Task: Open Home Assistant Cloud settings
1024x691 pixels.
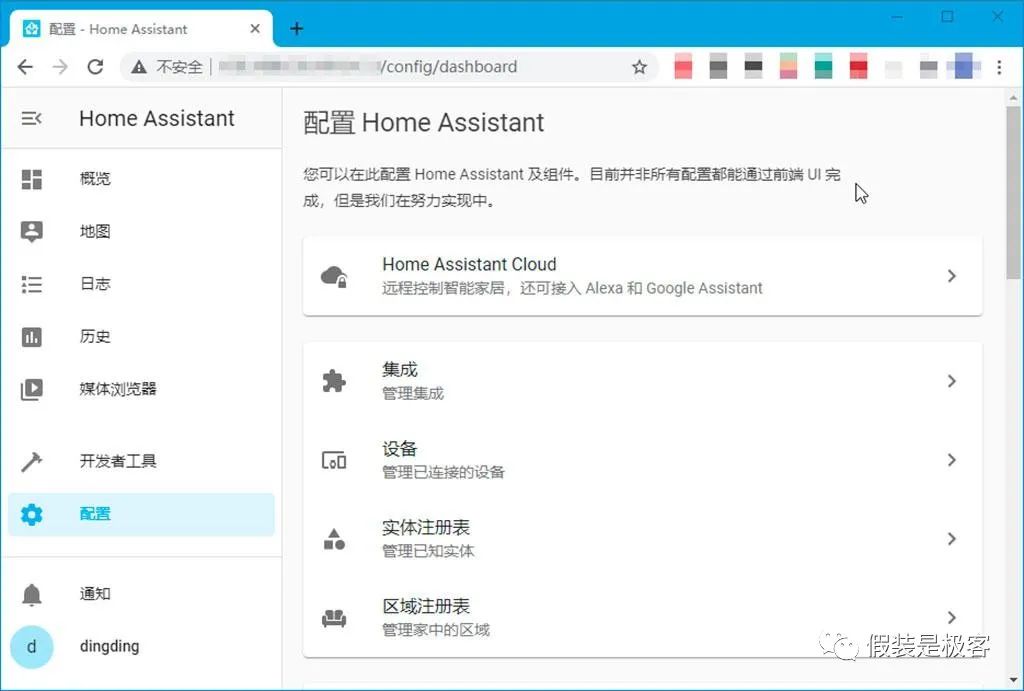Action: 643,276
